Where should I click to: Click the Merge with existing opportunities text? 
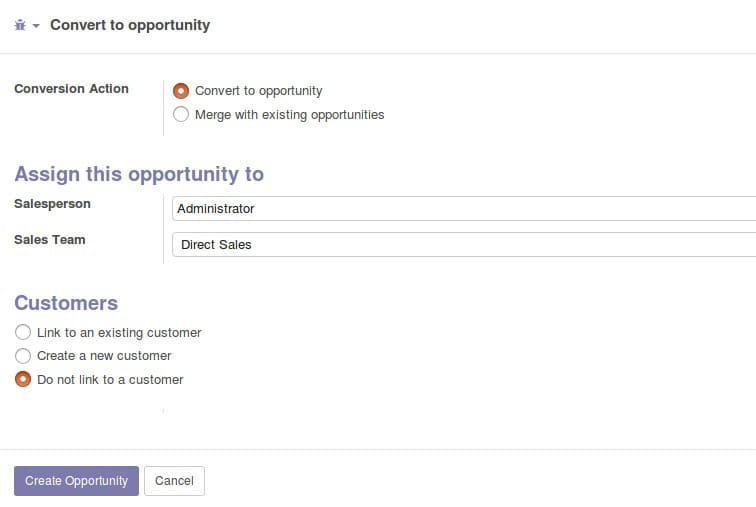(289, 115)
